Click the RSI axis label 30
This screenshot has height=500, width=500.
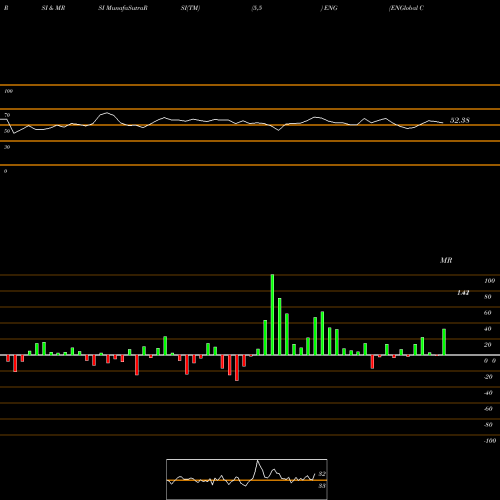pos(7,147)
